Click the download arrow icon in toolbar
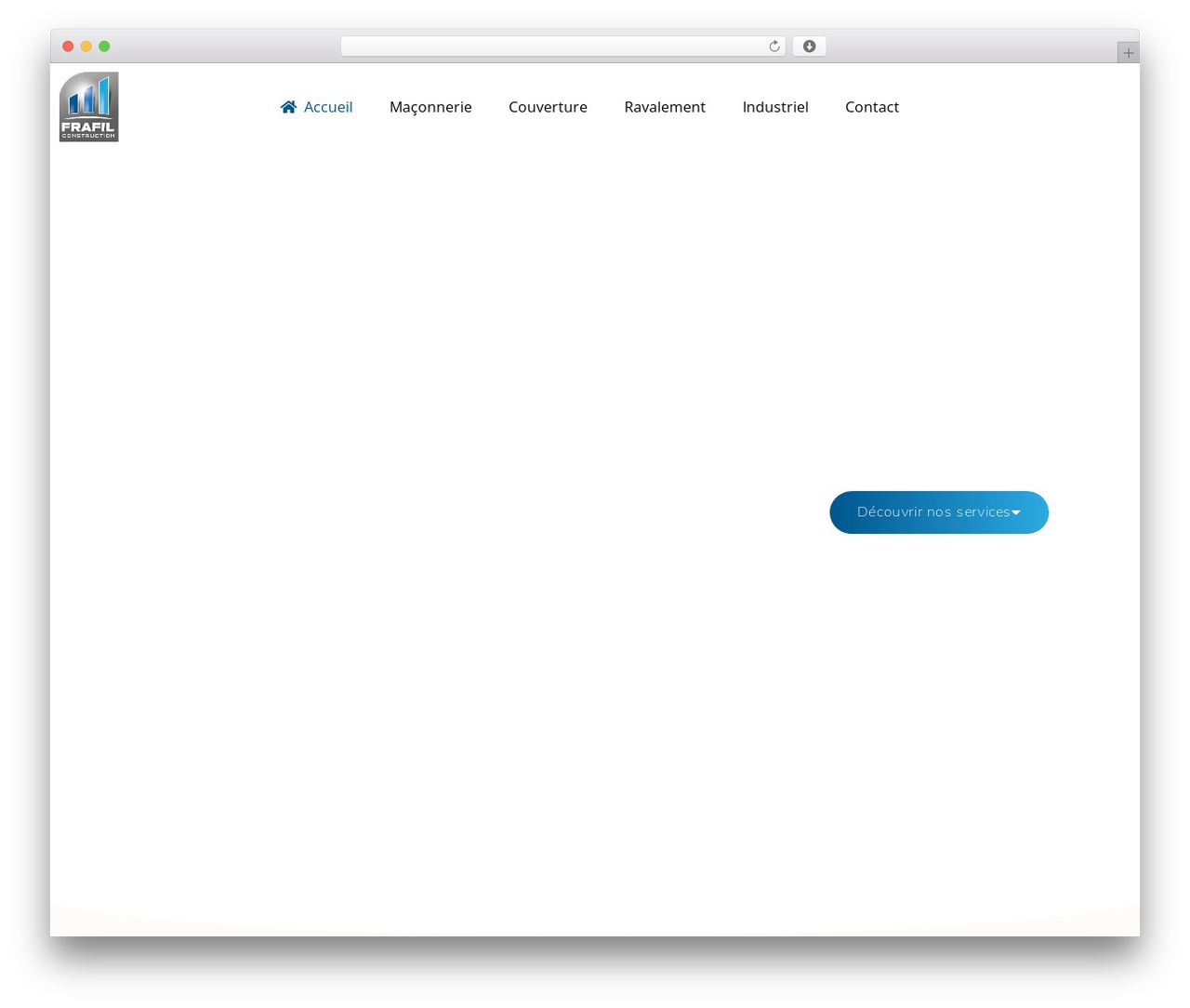 point(809,46)
